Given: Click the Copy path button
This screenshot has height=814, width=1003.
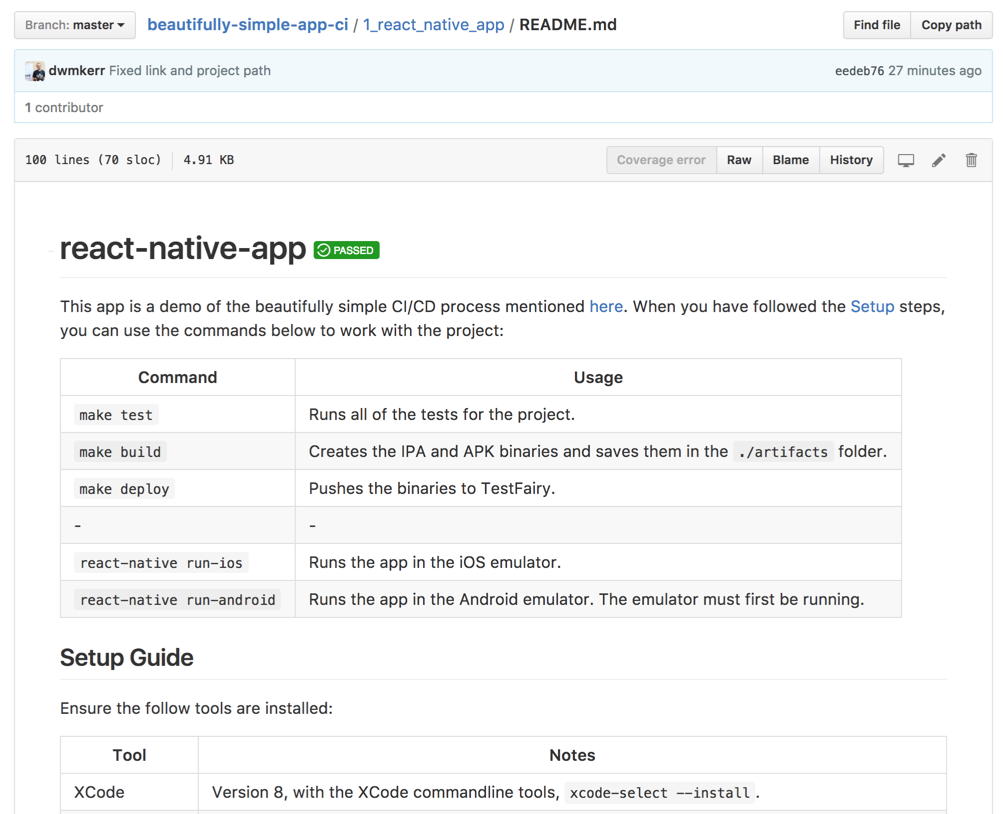Looking at the screenshot, I should click(x=951, y=25).
